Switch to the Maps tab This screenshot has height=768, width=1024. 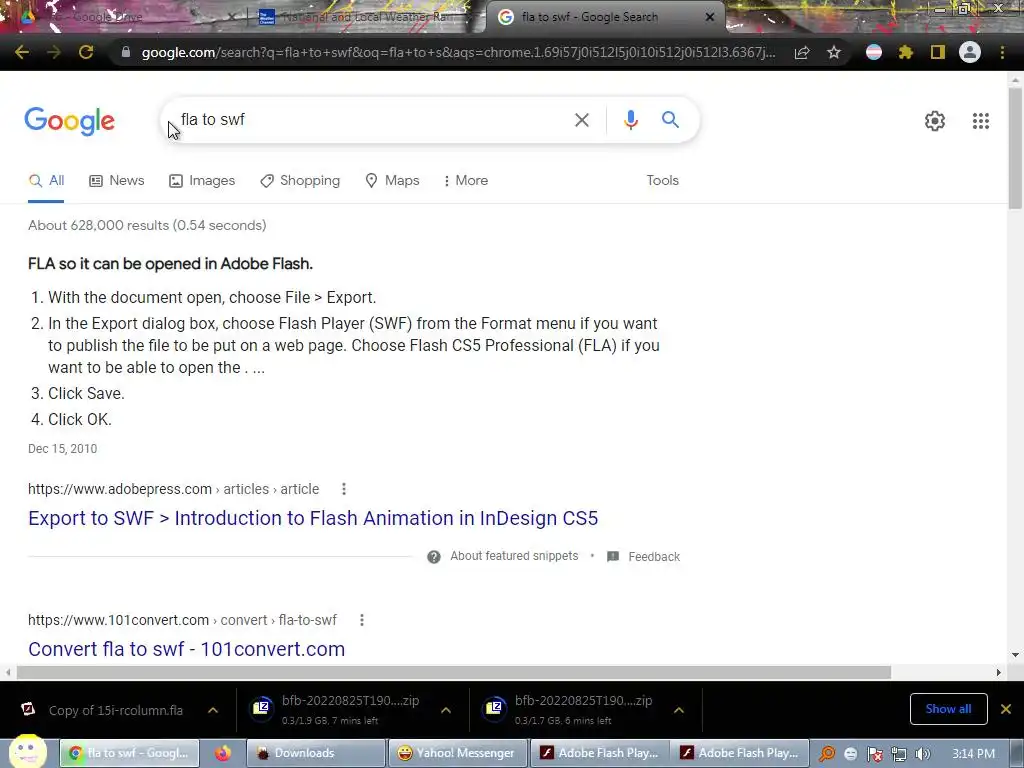click(x=392, y=181)
